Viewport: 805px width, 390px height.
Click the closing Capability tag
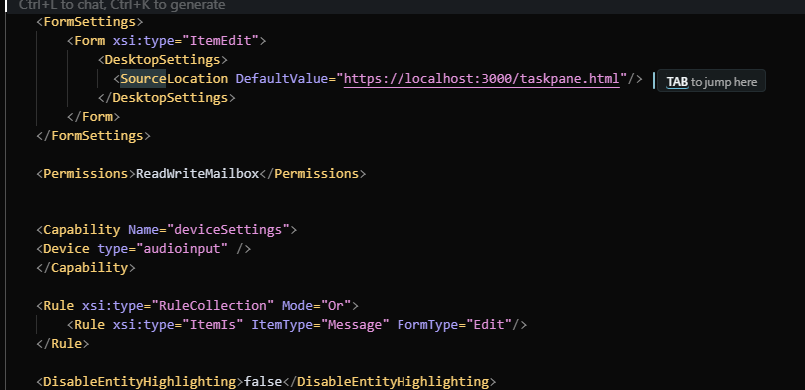86,267
